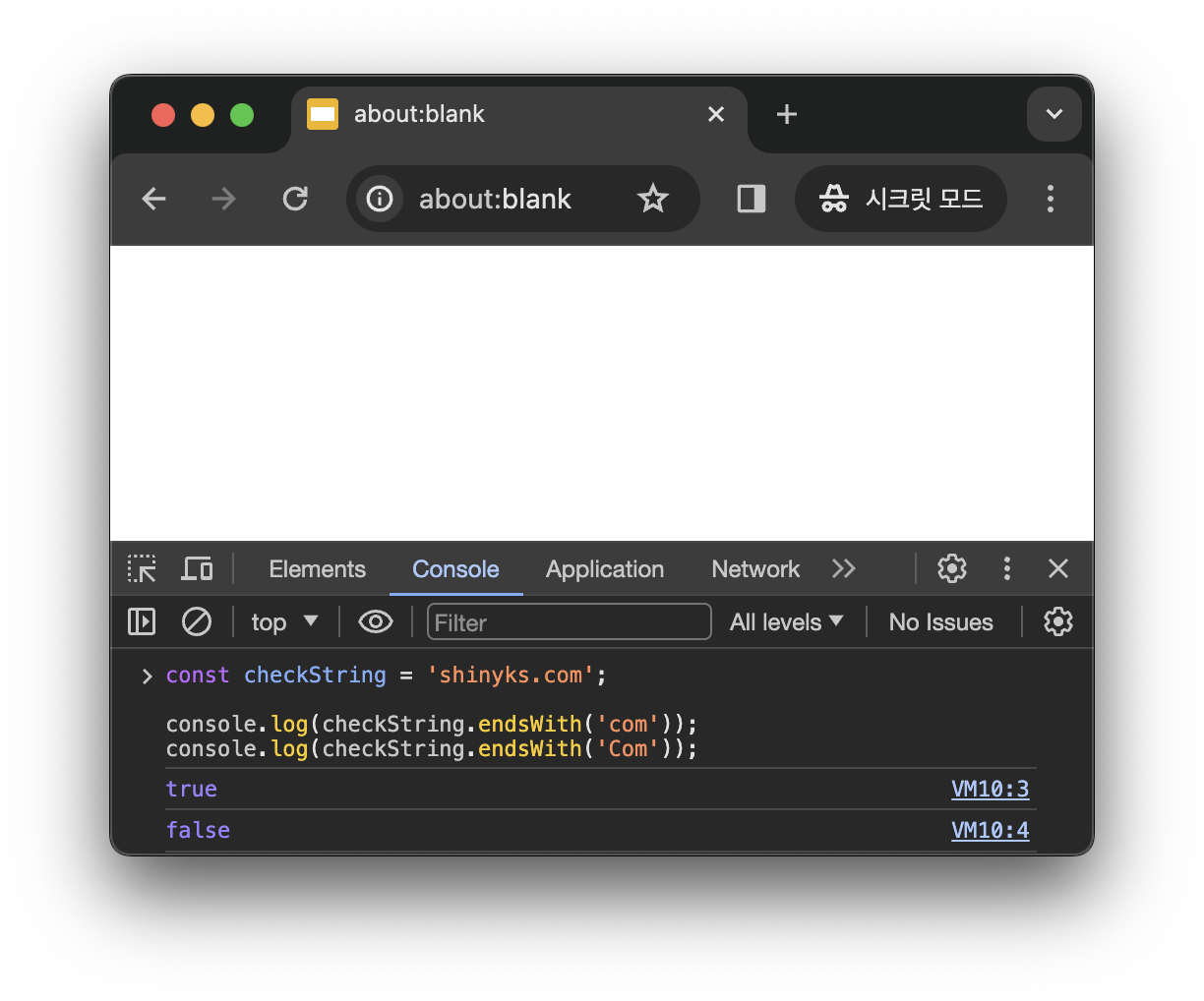Image resolution: width=1204 pixels, height=1001 pixels.
Task: Open a new tab with plus button
Action: (x=787, y=114)
